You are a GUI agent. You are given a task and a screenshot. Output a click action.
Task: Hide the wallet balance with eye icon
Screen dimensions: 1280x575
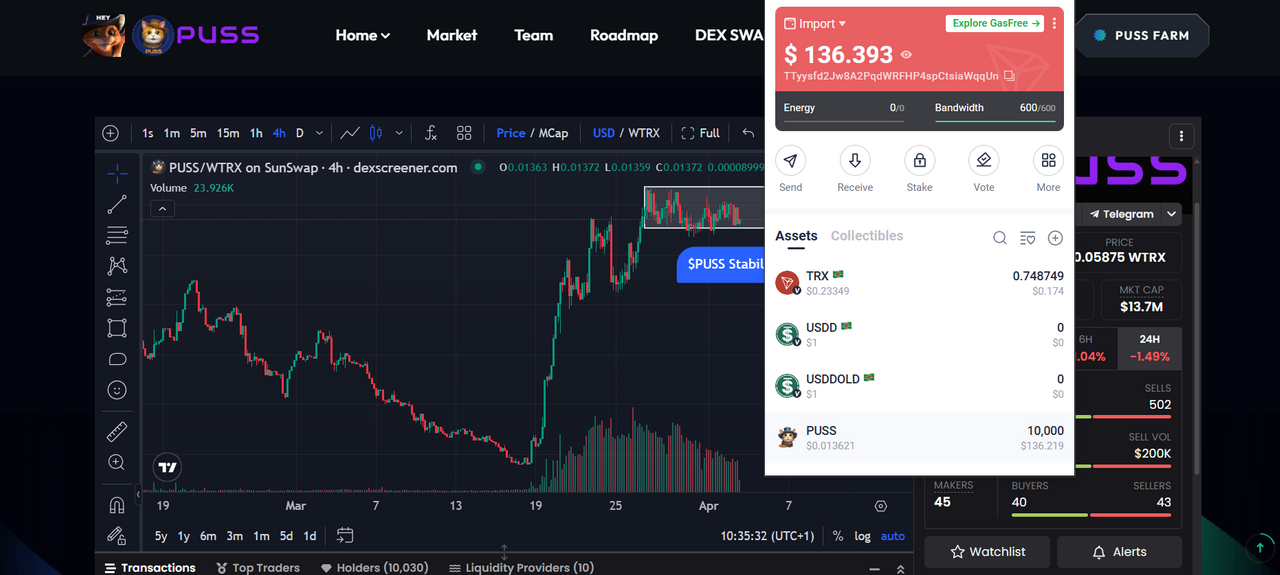tap(906, 55)
